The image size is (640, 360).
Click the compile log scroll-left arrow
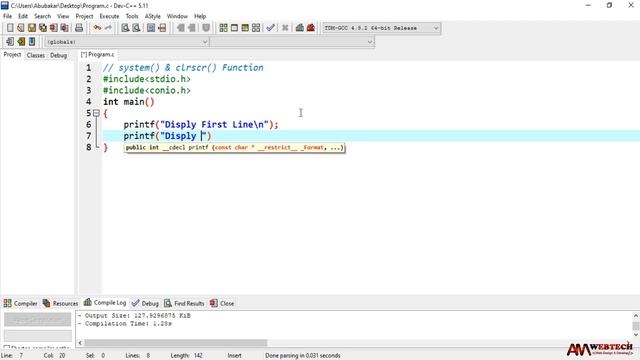(80, 343)
